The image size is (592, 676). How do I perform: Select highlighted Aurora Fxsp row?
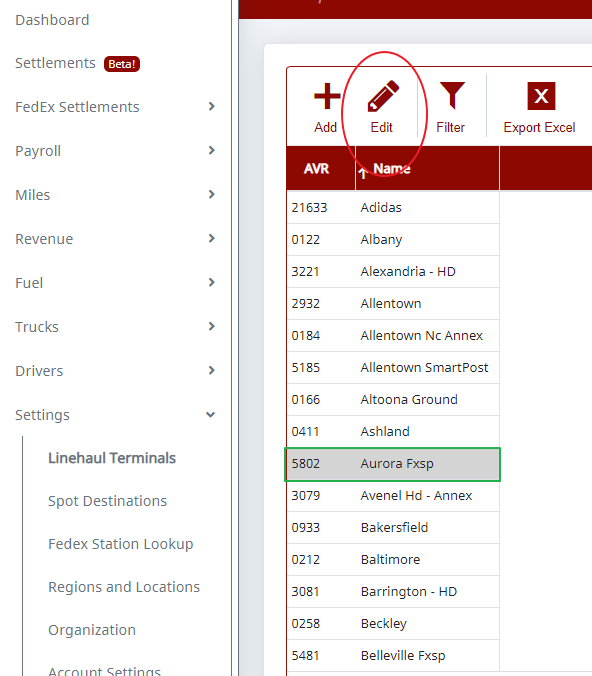(393, 464)
